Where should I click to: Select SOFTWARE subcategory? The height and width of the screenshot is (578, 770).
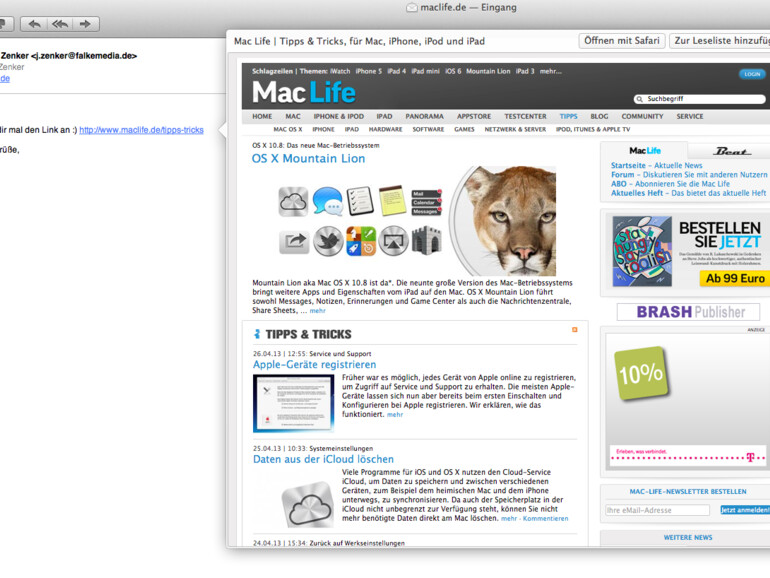click(428, 129)
